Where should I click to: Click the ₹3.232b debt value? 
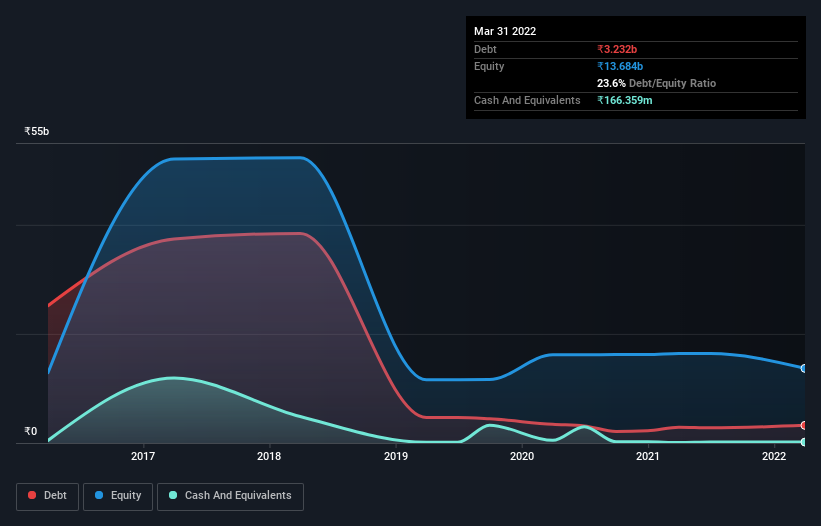click(617, 49)
